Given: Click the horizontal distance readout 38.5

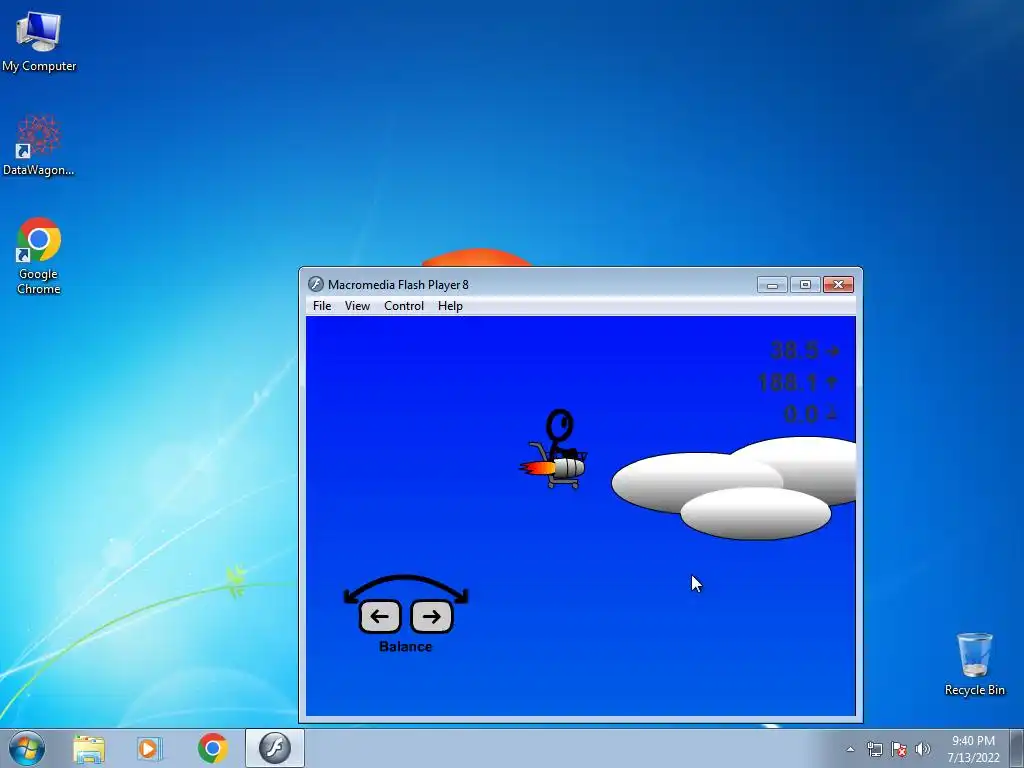Looking at the screenshot, I should click(794, 351).
